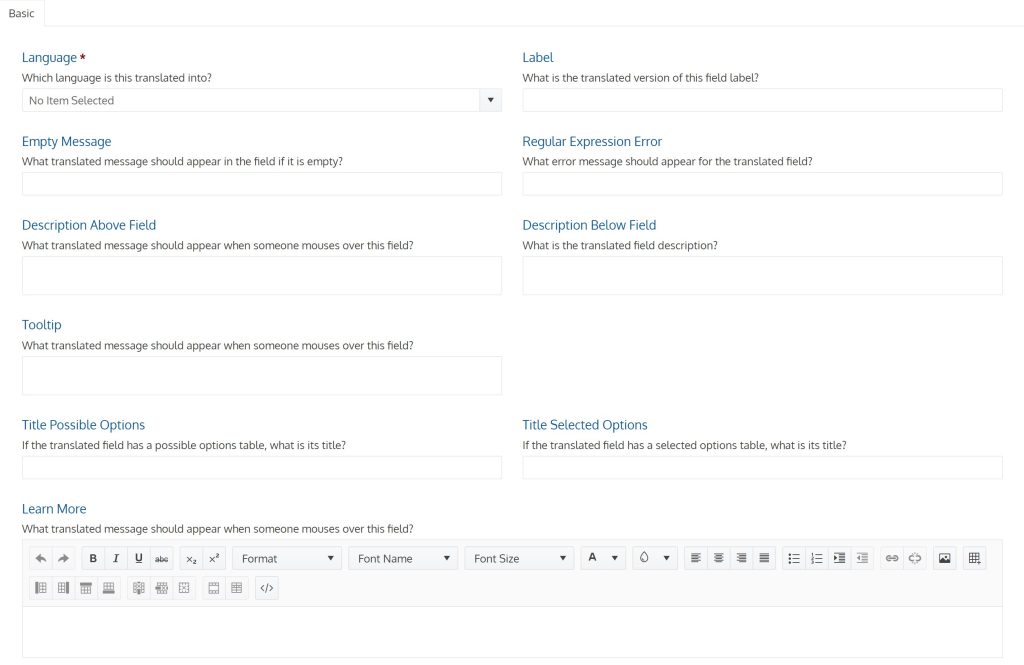Viewport: 1024px width, 665px height.
Task: Toggle Strikethrough (abc) formatting
Action: click(161, 559)
